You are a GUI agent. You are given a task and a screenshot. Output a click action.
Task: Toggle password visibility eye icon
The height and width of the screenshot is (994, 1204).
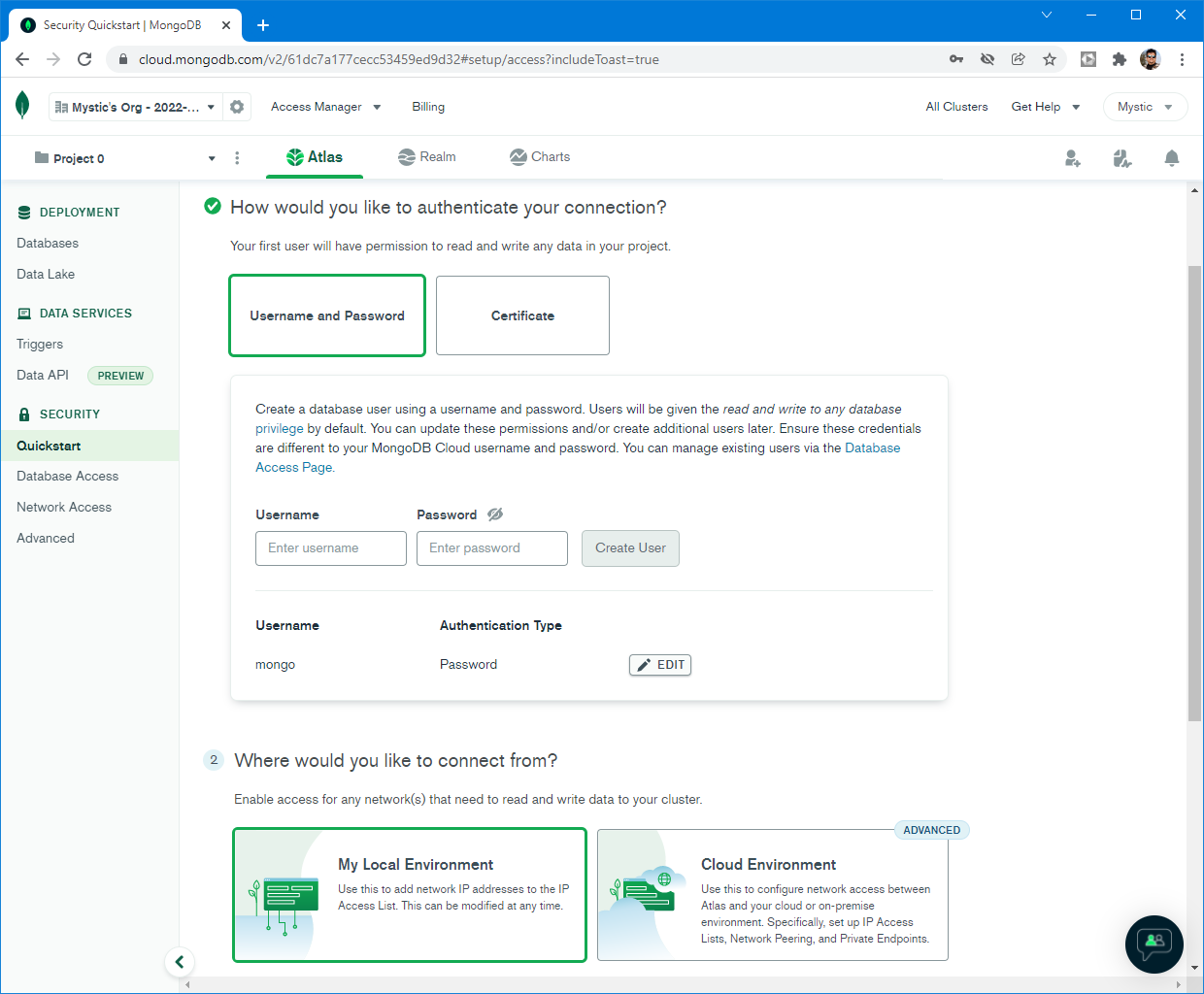(x=495, y=514)
